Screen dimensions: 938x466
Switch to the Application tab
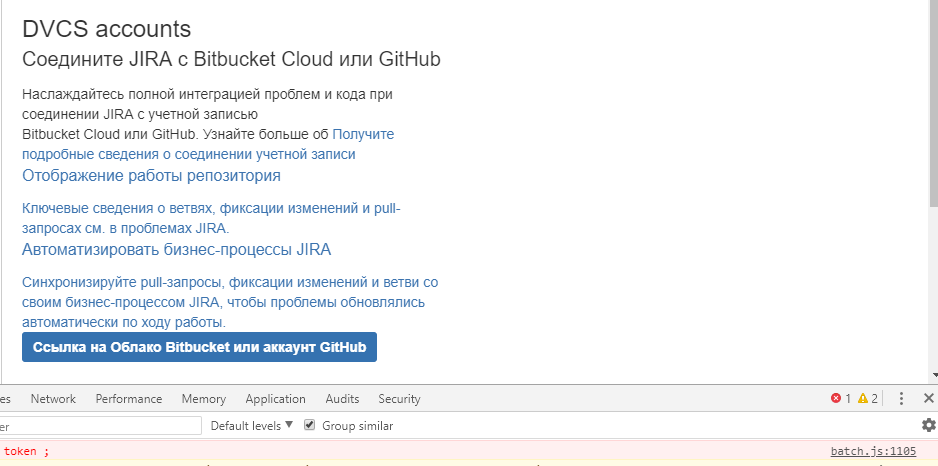click(275, 398)
